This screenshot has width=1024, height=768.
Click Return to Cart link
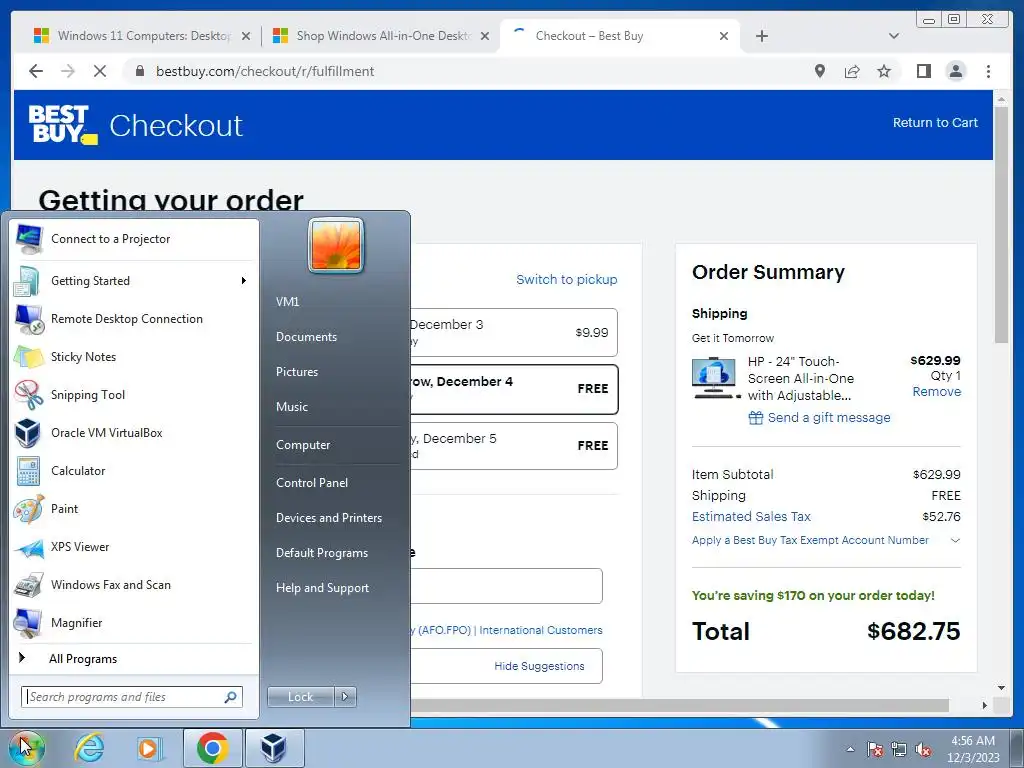(935, 123)
